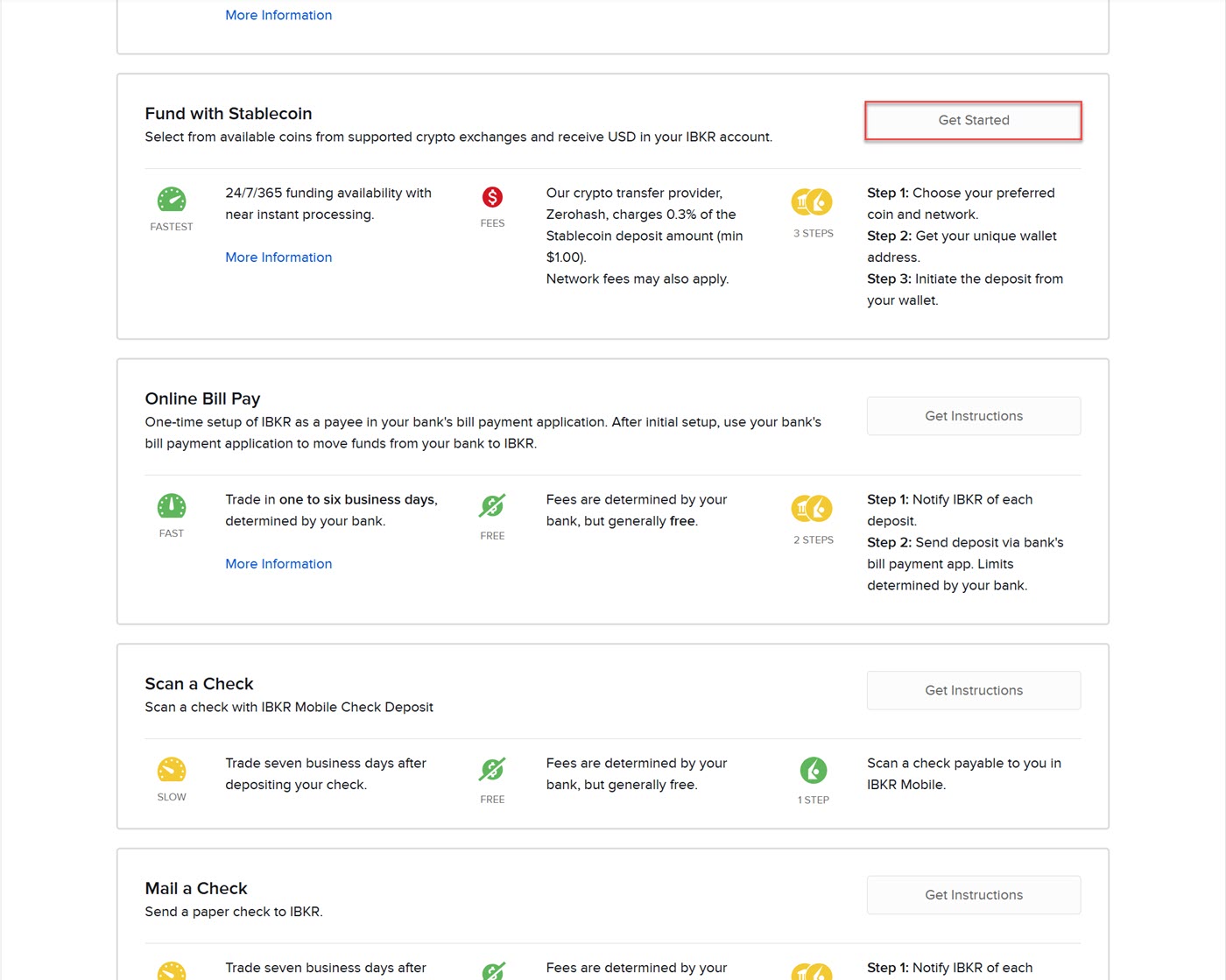The height and width of the screenshot is (980, 1226).
Task: Click the Fund with Stablecoin heading
Action: (x=229, y=114)
